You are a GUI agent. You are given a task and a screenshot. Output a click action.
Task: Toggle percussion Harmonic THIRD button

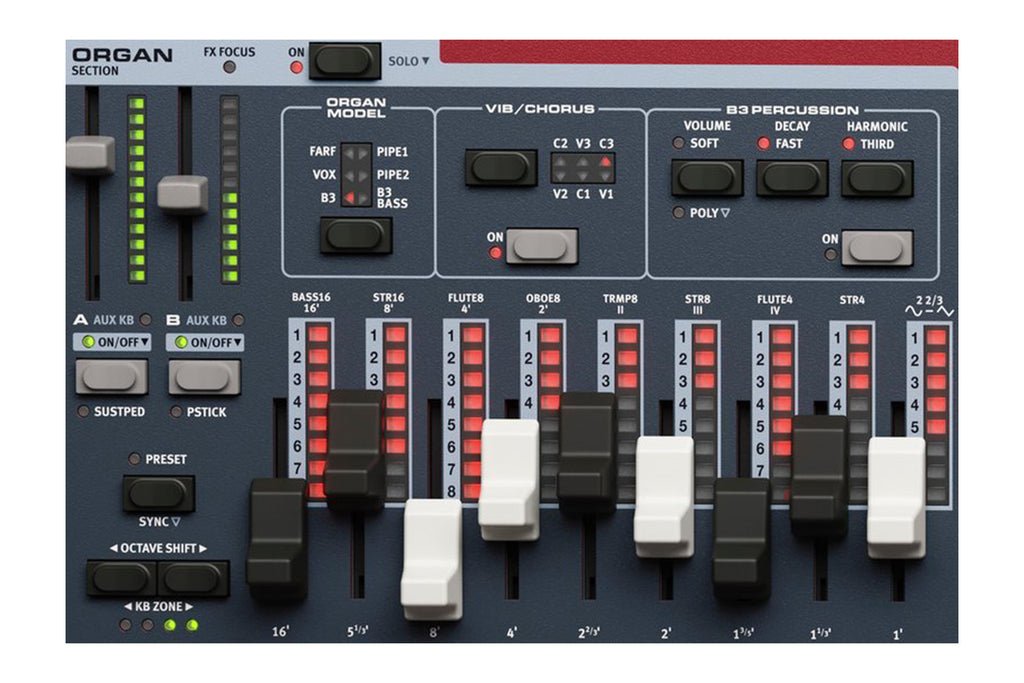coord(877,178)
